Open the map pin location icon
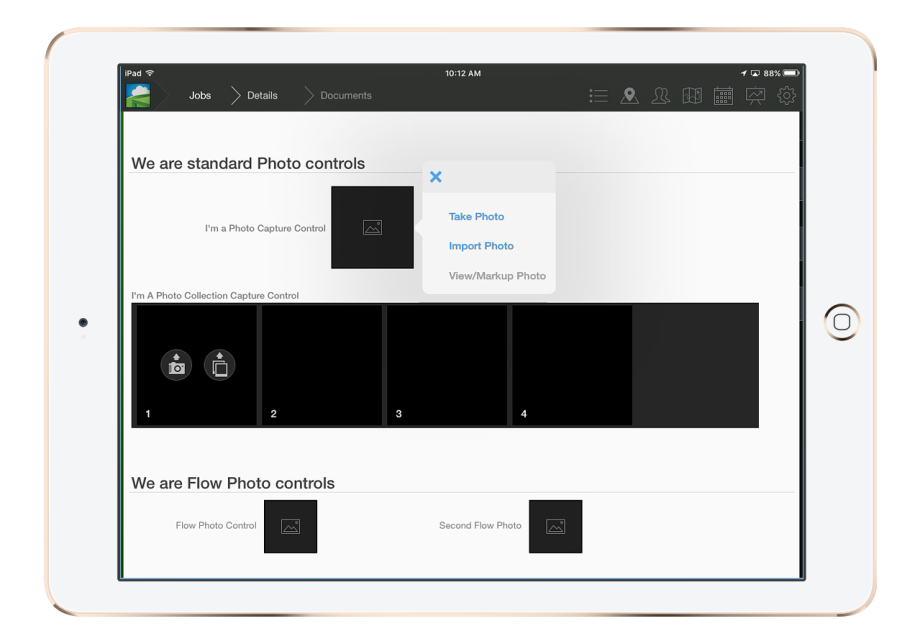This screenshot has height=644, width=920. pos(630,96)
